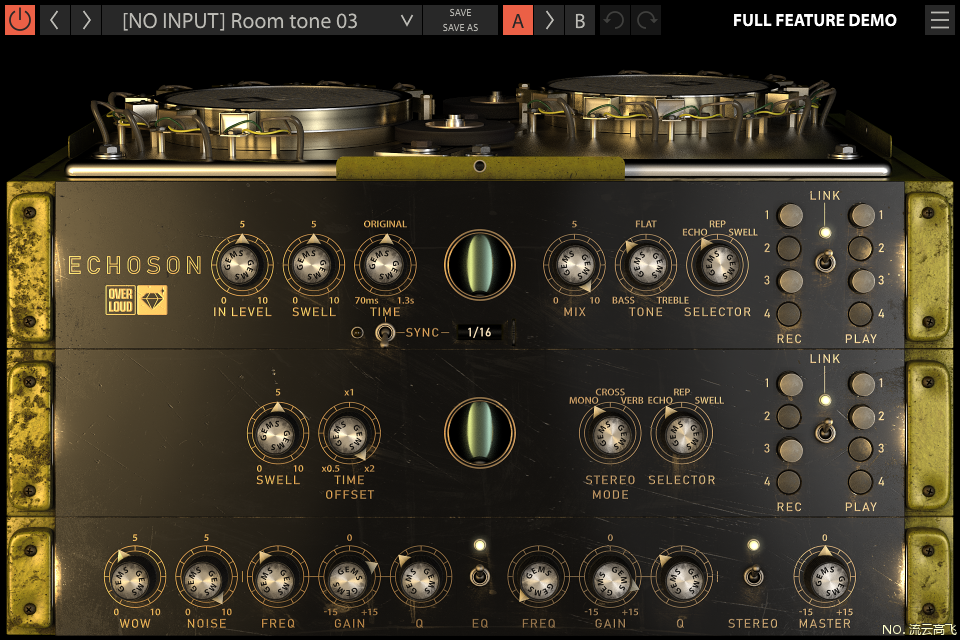Toggle lower unit REC head 4
The image size is (960, 640).
click(789, 483)
